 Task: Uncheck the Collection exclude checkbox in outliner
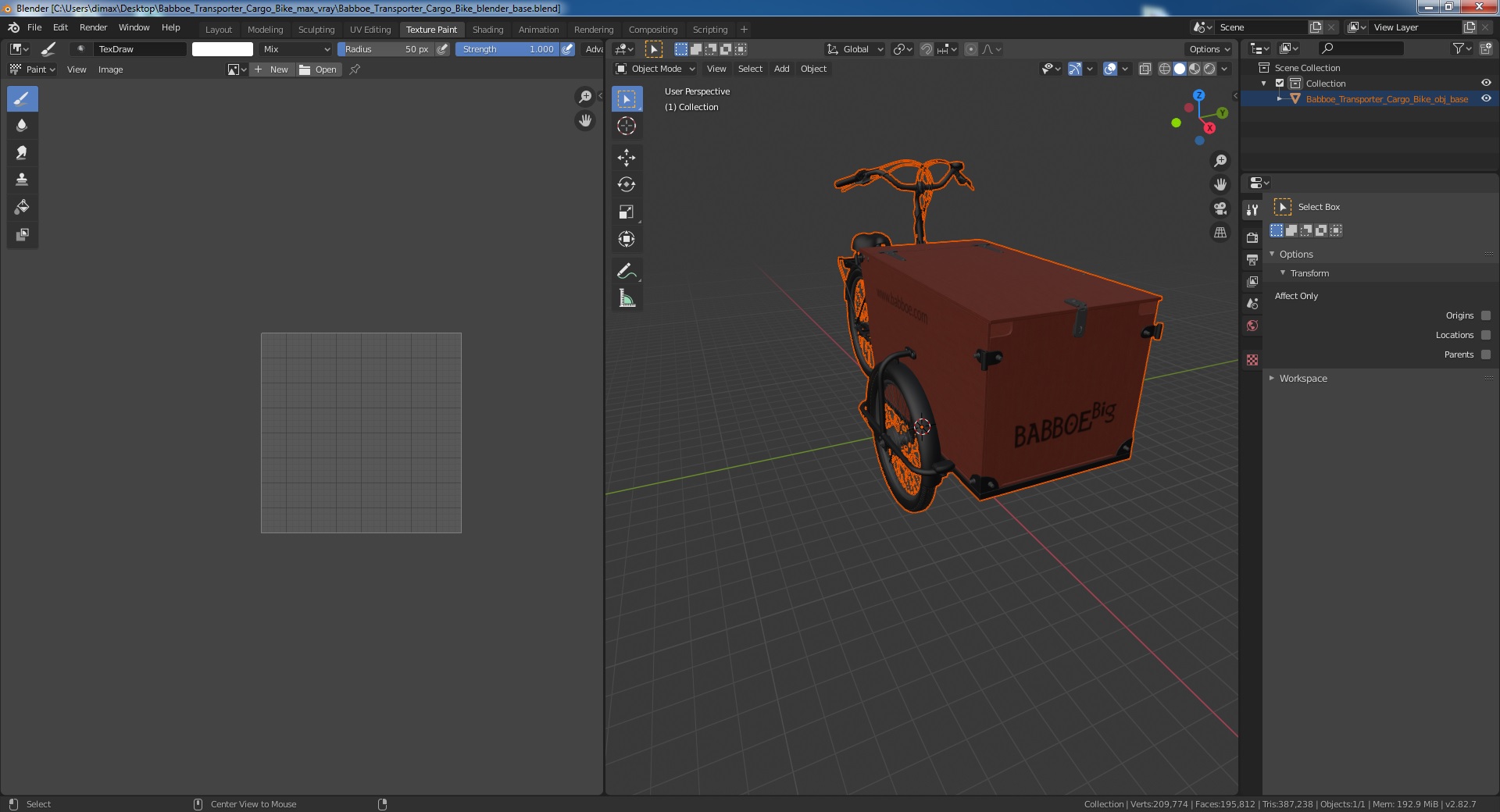point(1280,84)
